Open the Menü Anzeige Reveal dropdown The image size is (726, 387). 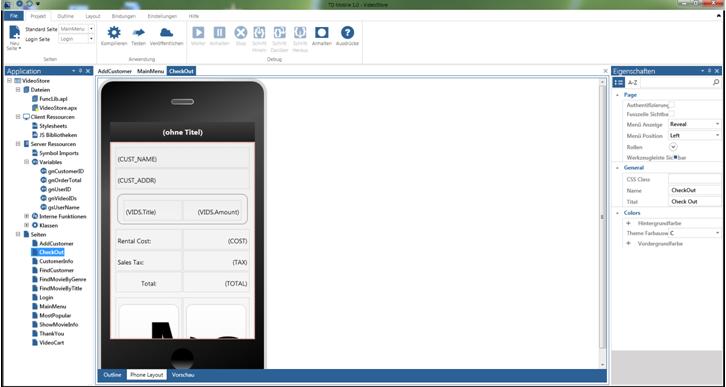(695, 124)
